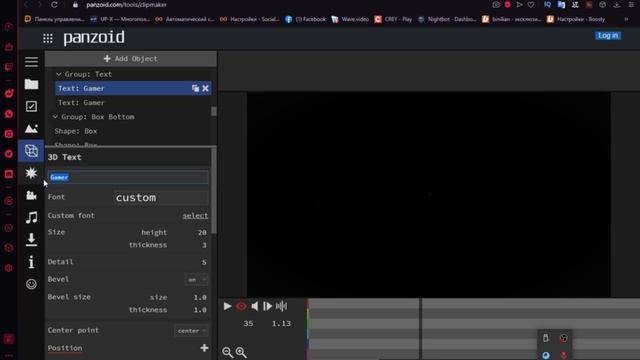
Task: Click the Bevel thickness value 1.0
Action: tap(200, 310)
